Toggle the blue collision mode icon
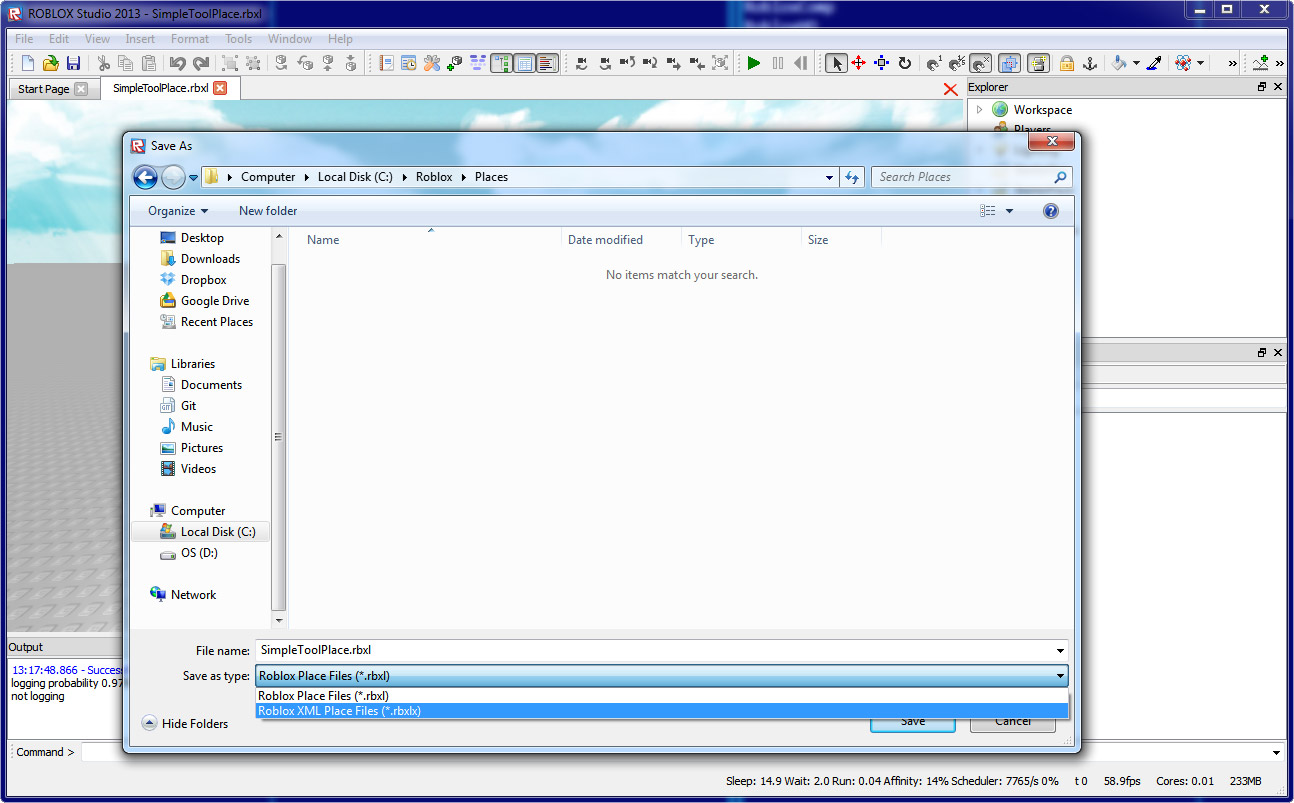Image resolution: width=1294 pixels, height=803 pixels. tap(1009, 63)
